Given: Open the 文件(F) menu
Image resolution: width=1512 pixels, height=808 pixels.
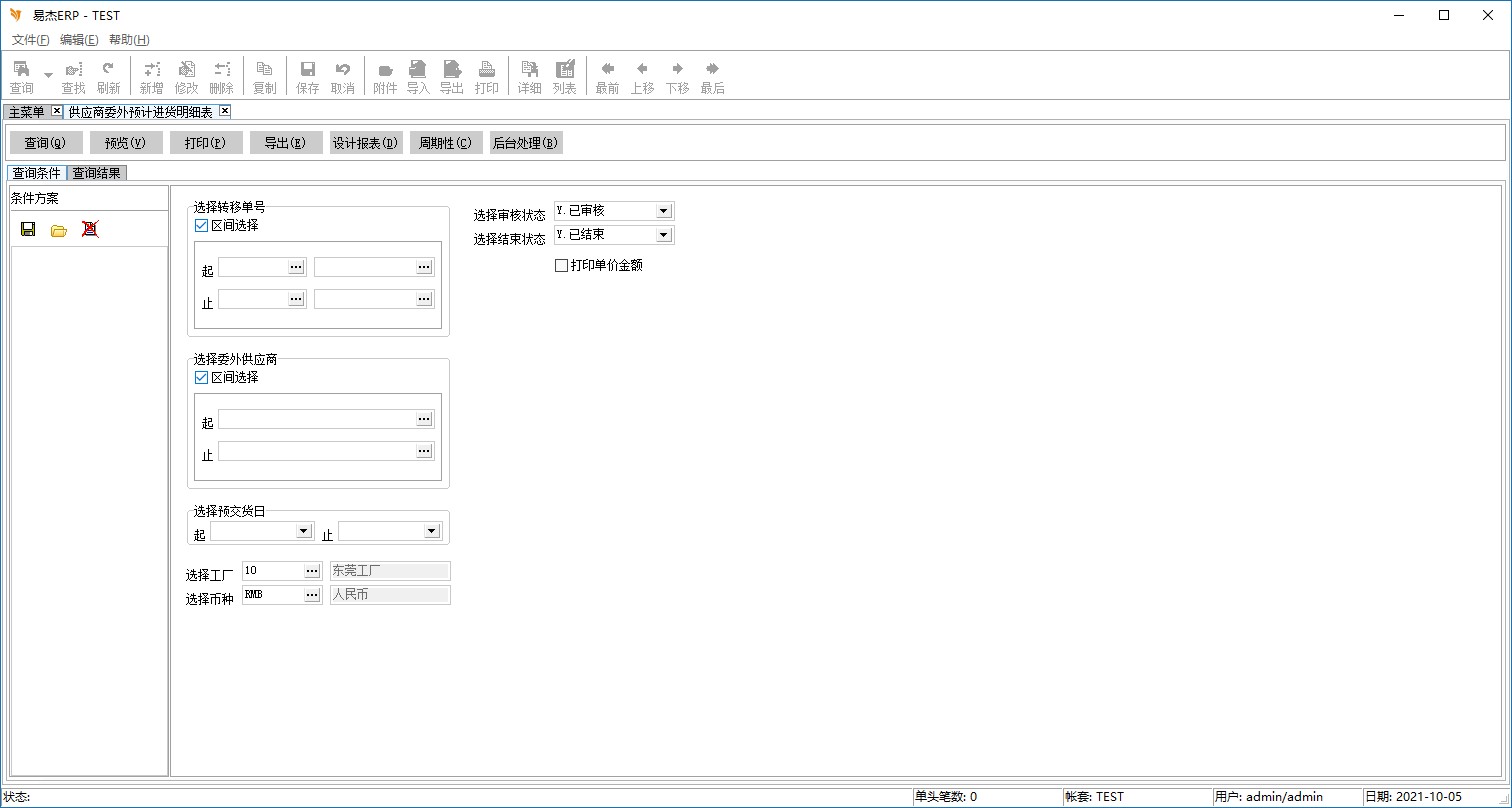Looking at the screenshot, I should coord(30,40).
